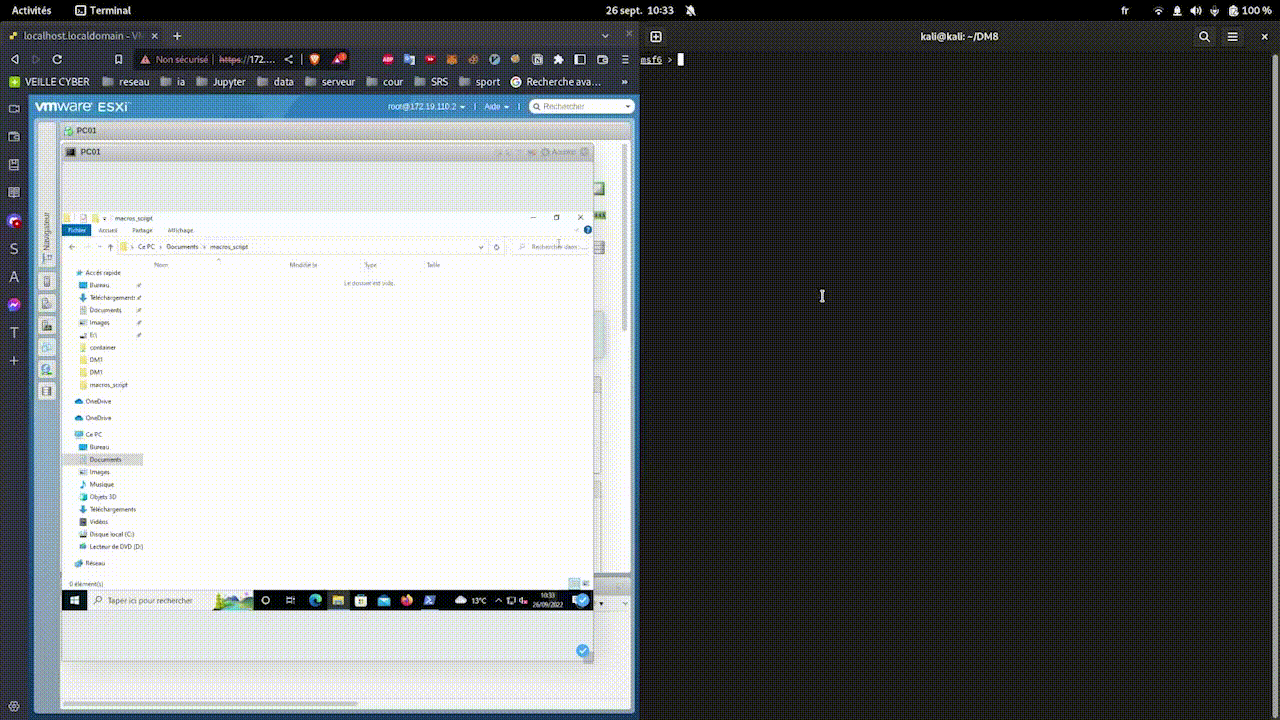Reload the browser page
Image resolution: width=1280 pixels, height=720 pixels.
coord(57,59)
